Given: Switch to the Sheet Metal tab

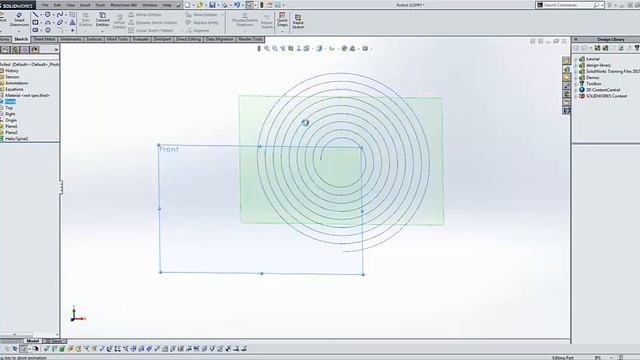Looking at the screenshot, I should [x=44, y=39].
